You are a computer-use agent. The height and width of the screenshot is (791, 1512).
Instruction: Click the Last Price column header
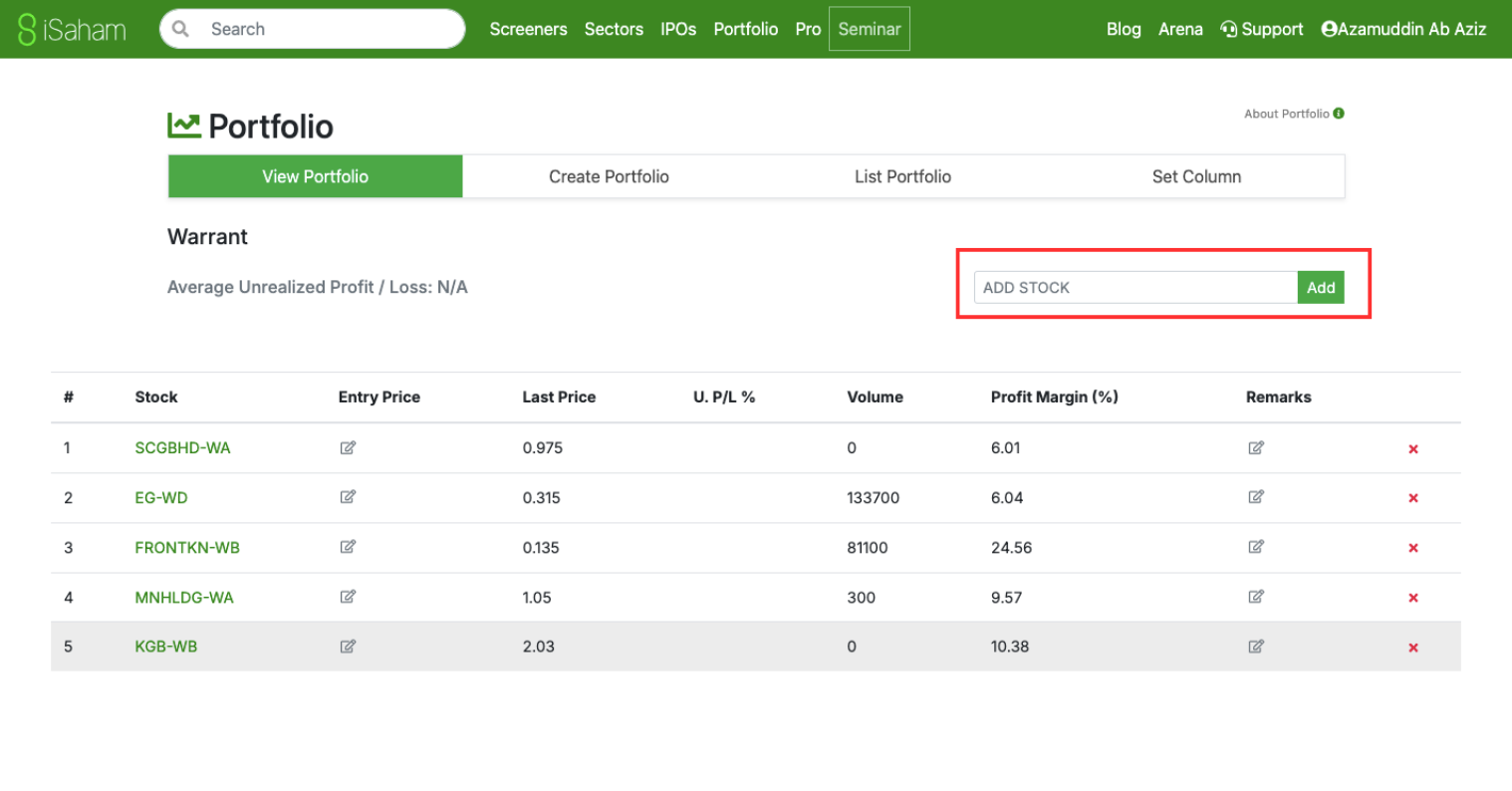point(559,396)
